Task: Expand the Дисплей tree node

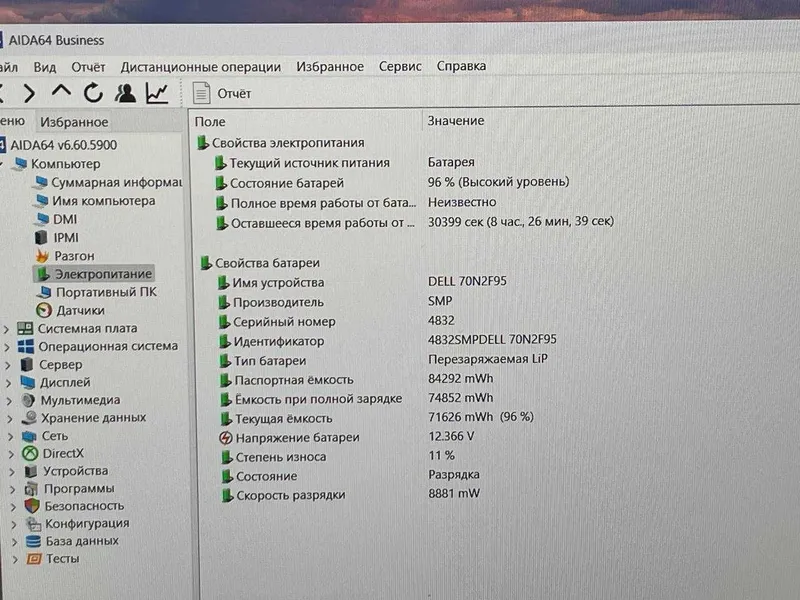Action: [x=8, y=383]
